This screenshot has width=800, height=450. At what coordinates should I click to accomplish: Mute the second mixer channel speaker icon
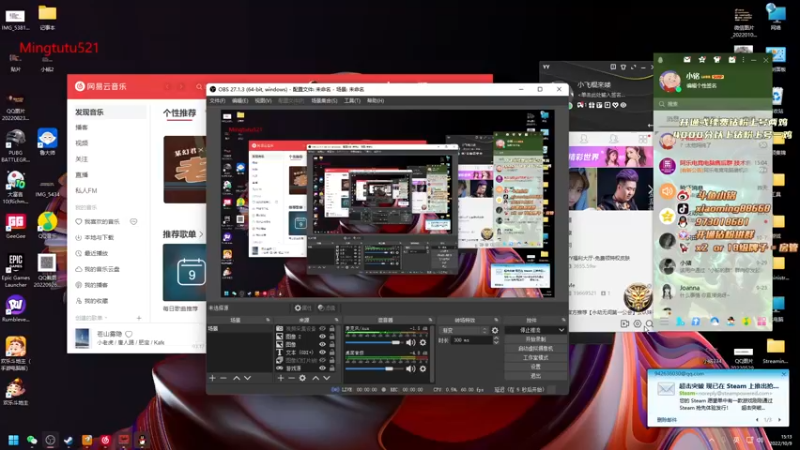tap(411, 368)
